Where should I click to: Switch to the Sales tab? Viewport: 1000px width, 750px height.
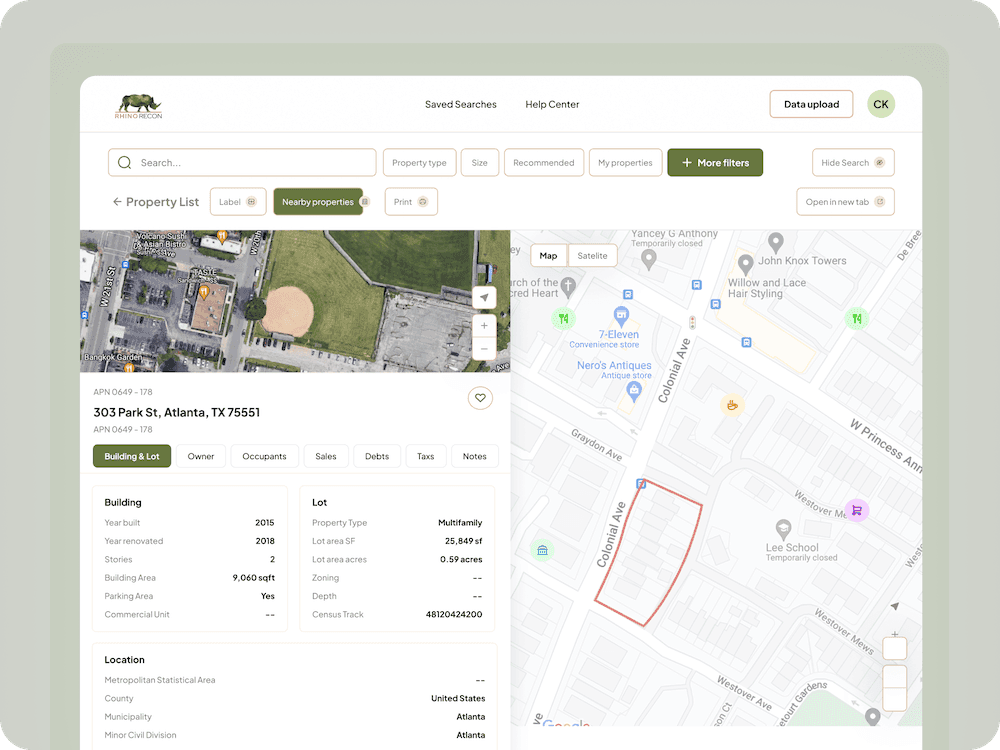[325, 456]
